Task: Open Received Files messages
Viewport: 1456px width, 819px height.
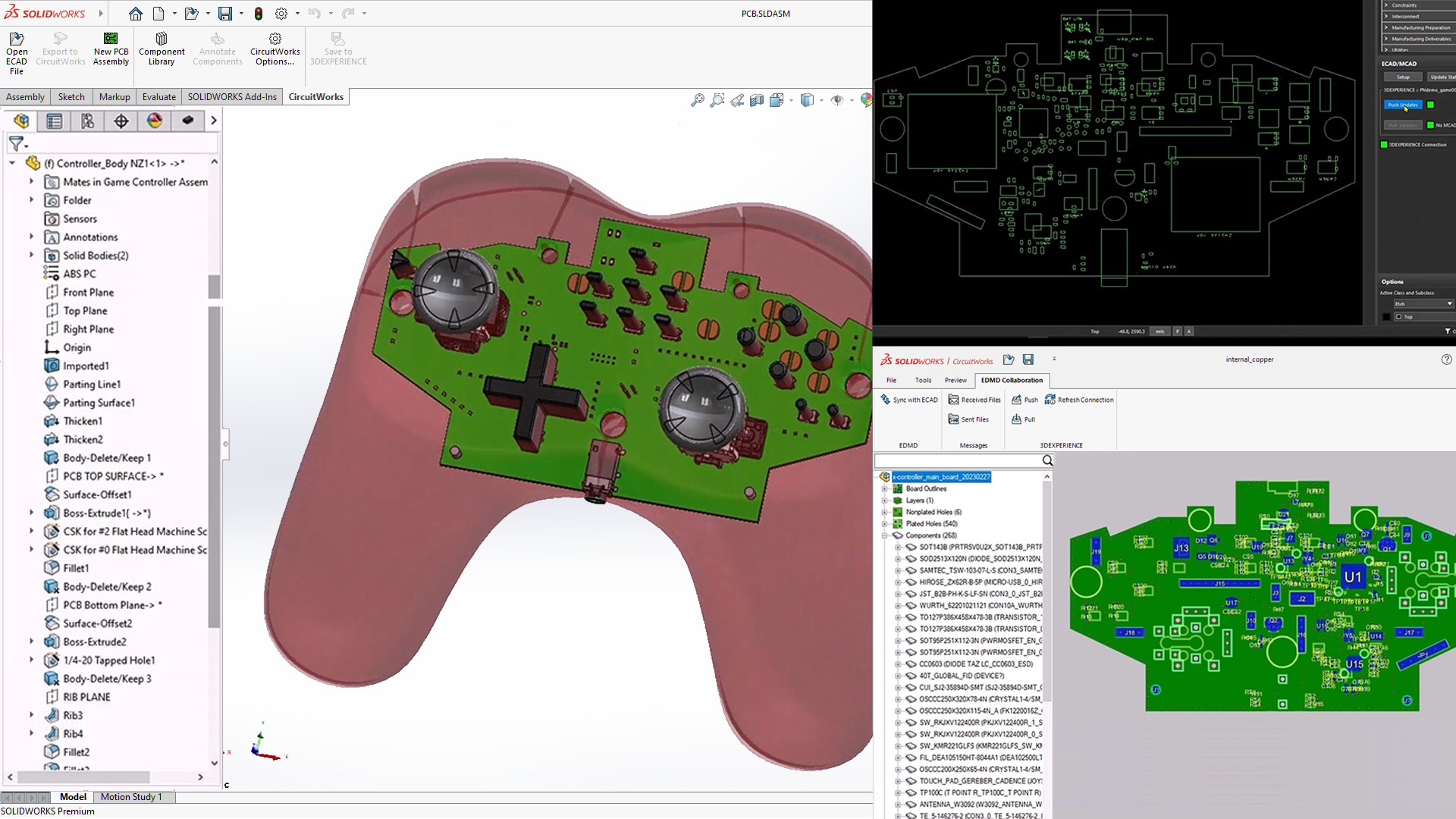Action: pyautogui.click(x=974, y=400)
